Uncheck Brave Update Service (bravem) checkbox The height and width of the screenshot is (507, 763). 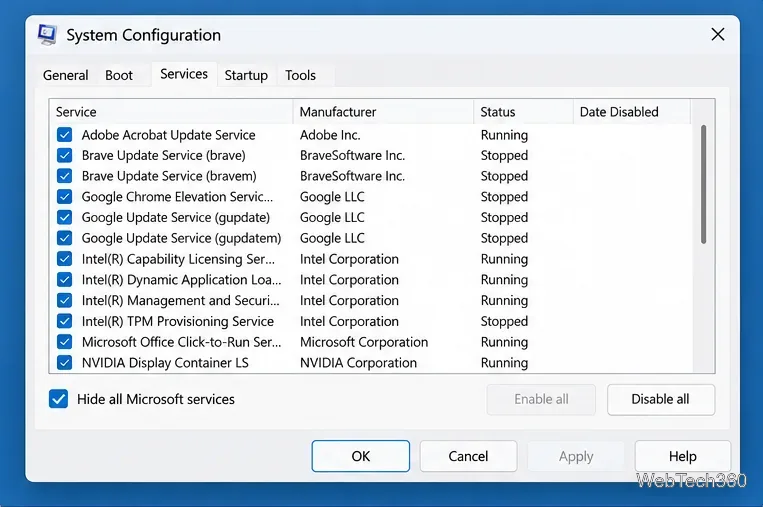[64, 176]
